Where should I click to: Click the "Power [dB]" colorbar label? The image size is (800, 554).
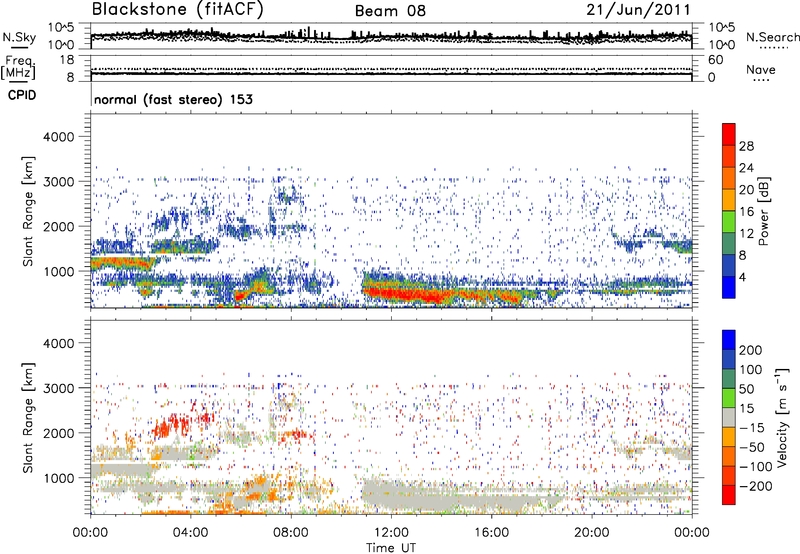point(764,211)
